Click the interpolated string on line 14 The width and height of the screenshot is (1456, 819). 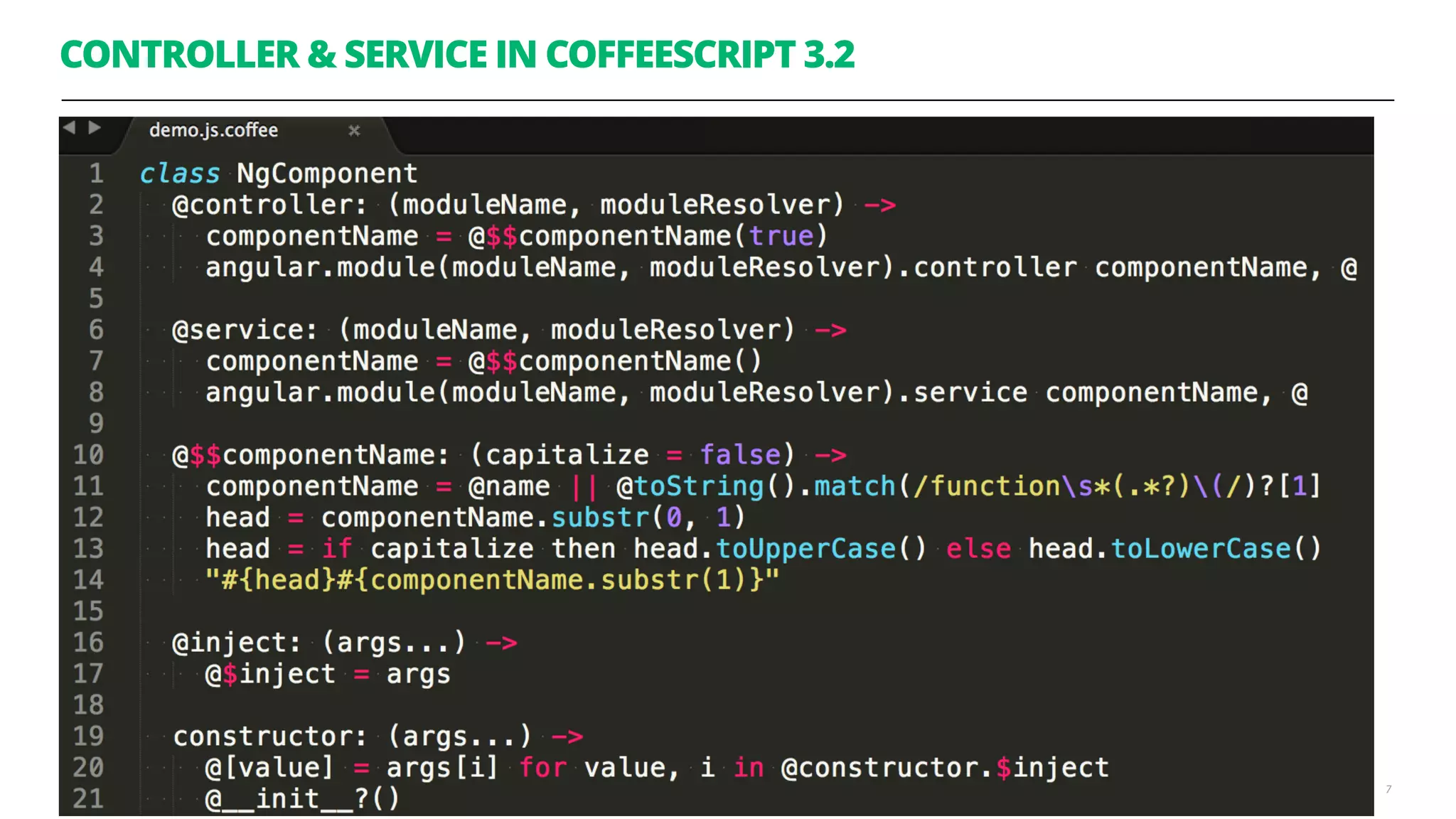click(492, 580)
